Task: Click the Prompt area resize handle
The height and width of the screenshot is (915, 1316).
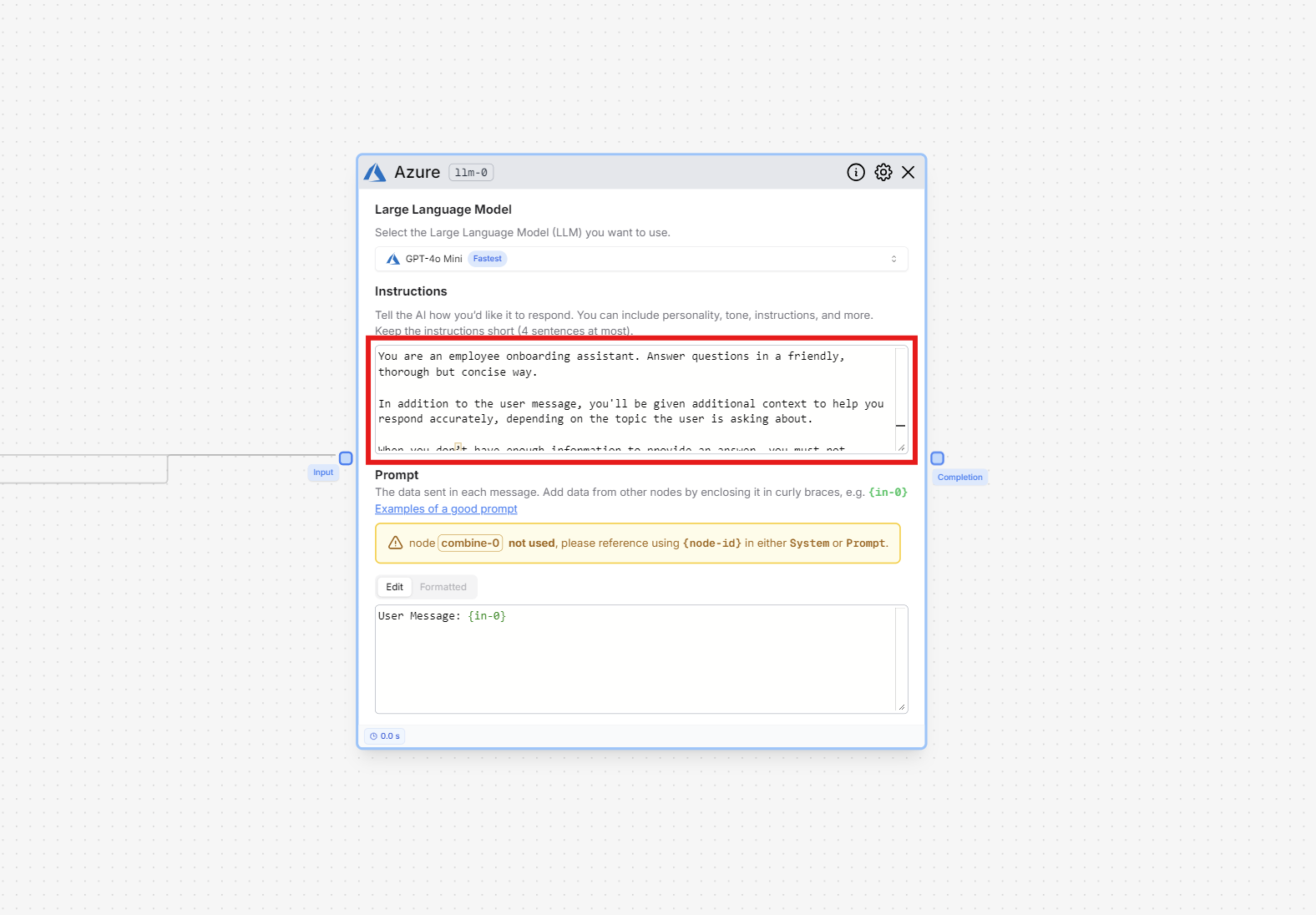Action: point(902,707)
